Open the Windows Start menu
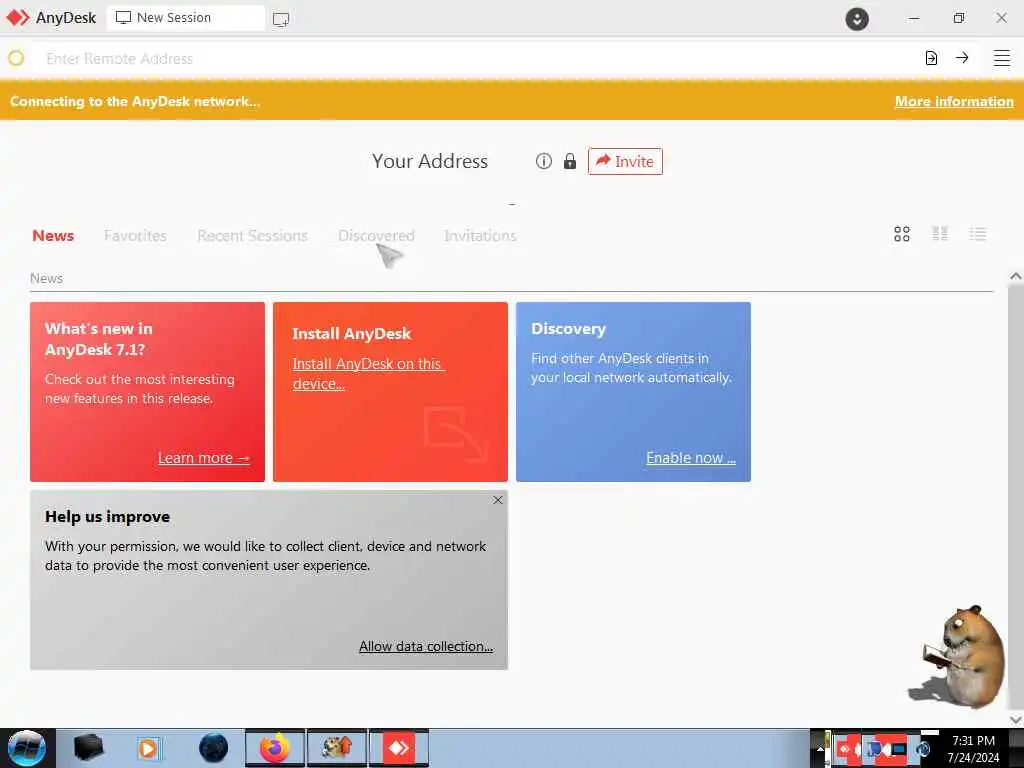This screenshot has width=1024, height=768. (x=26, y=748)
